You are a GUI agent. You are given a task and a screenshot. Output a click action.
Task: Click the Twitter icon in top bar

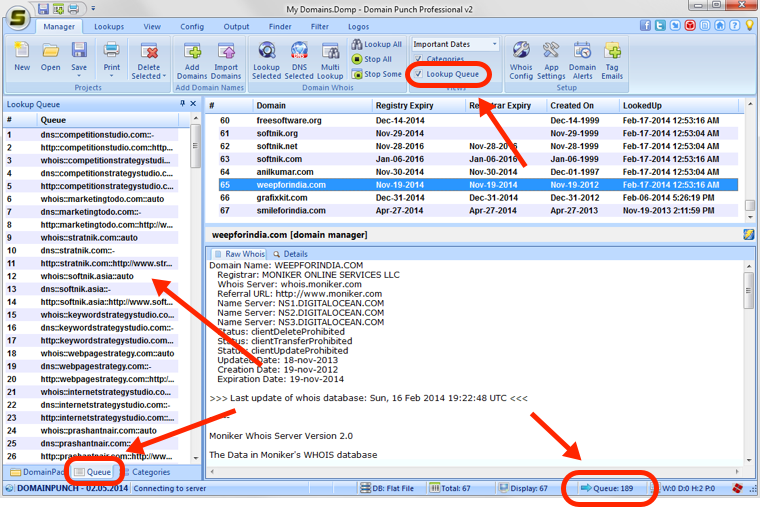660,26
